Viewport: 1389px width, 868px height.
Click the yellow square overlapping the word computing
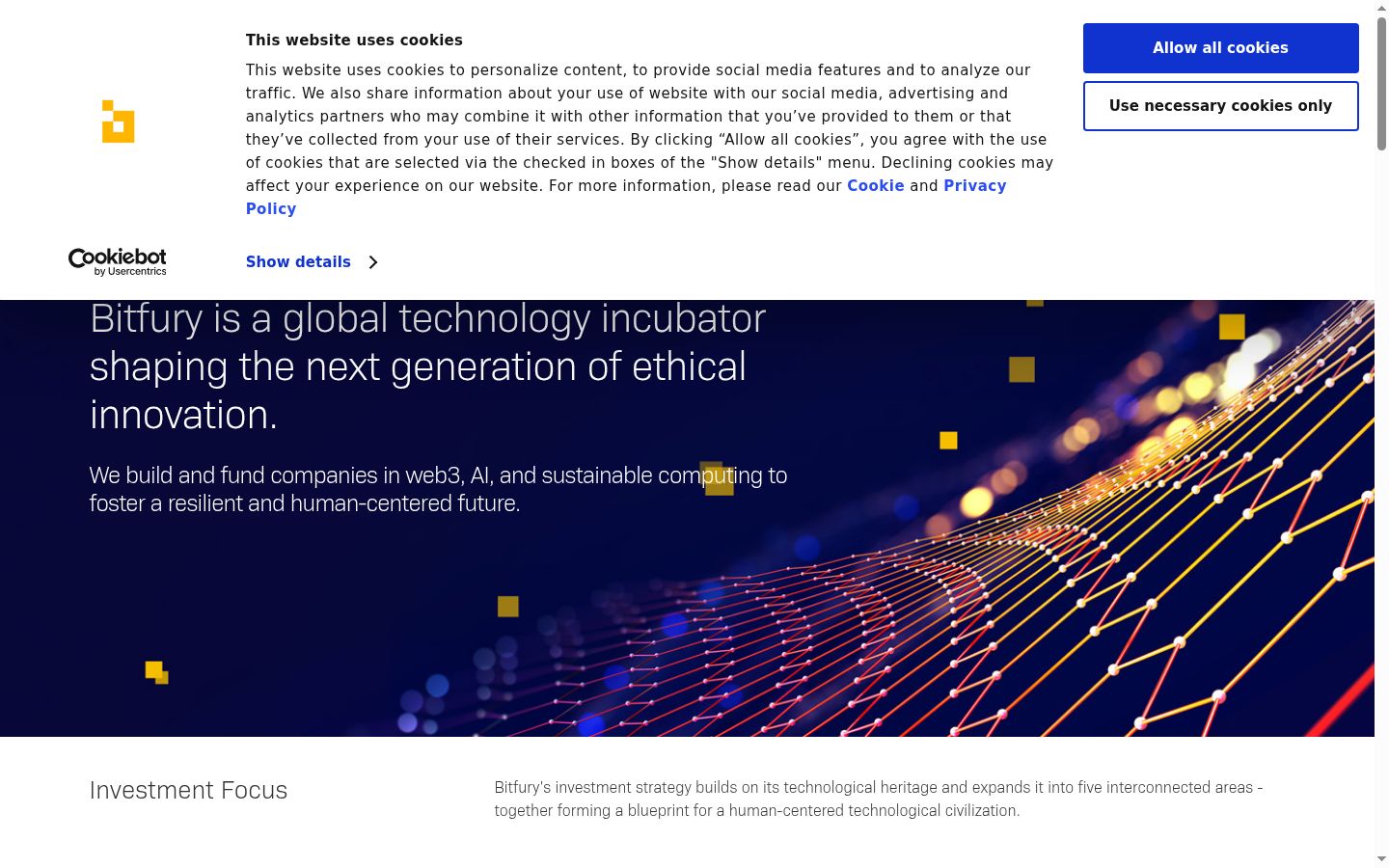(x=718, y=478)
